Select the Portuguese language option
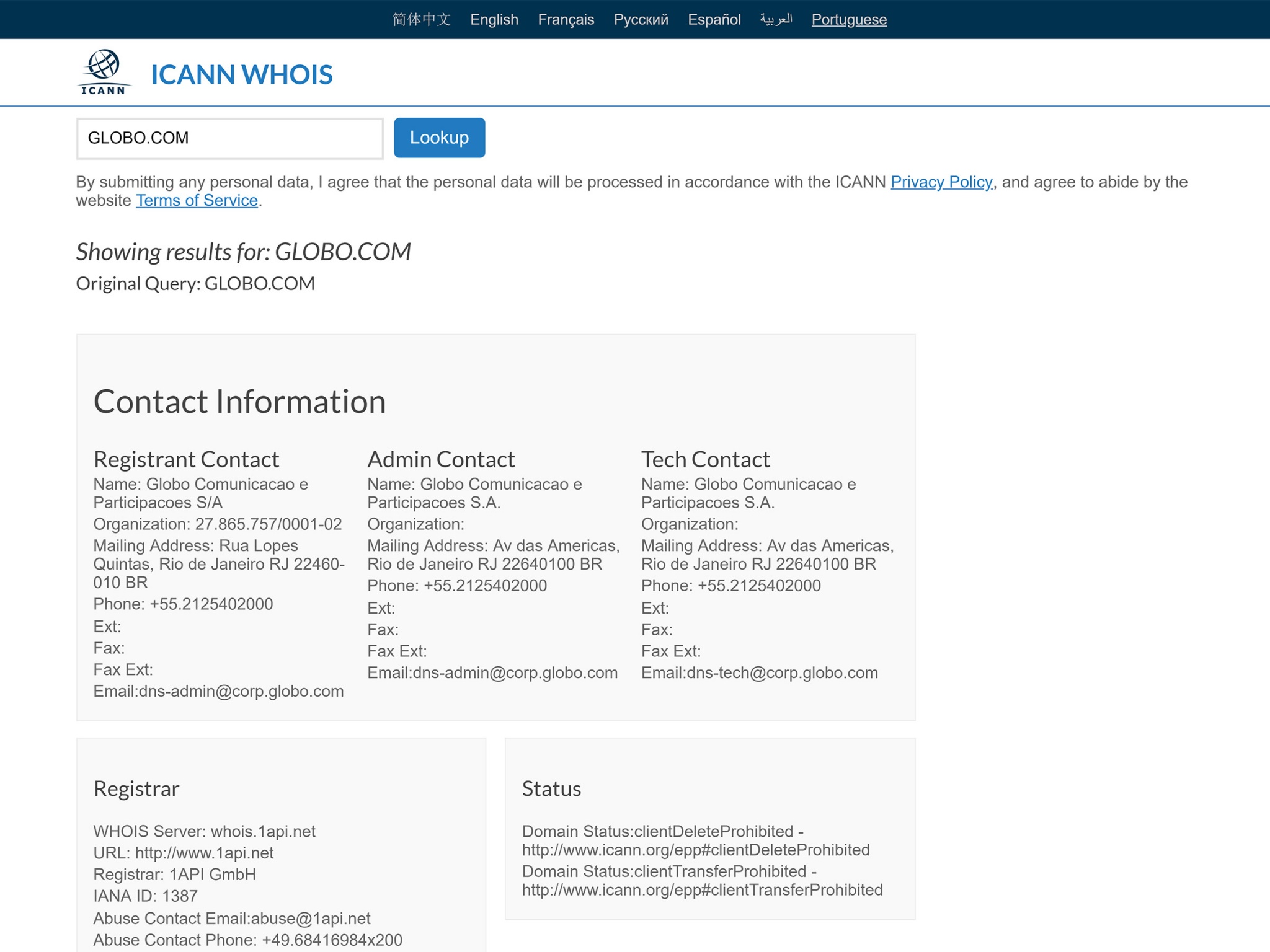1270x952 pixels. (850, 19)
